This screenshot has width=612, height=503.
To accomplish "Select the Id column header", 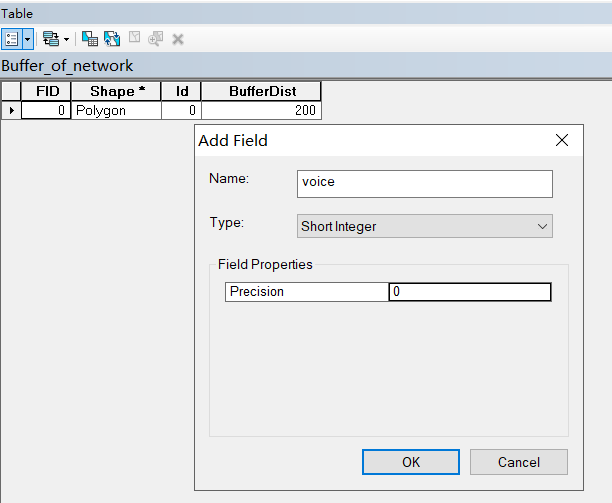I will point(181,91).
